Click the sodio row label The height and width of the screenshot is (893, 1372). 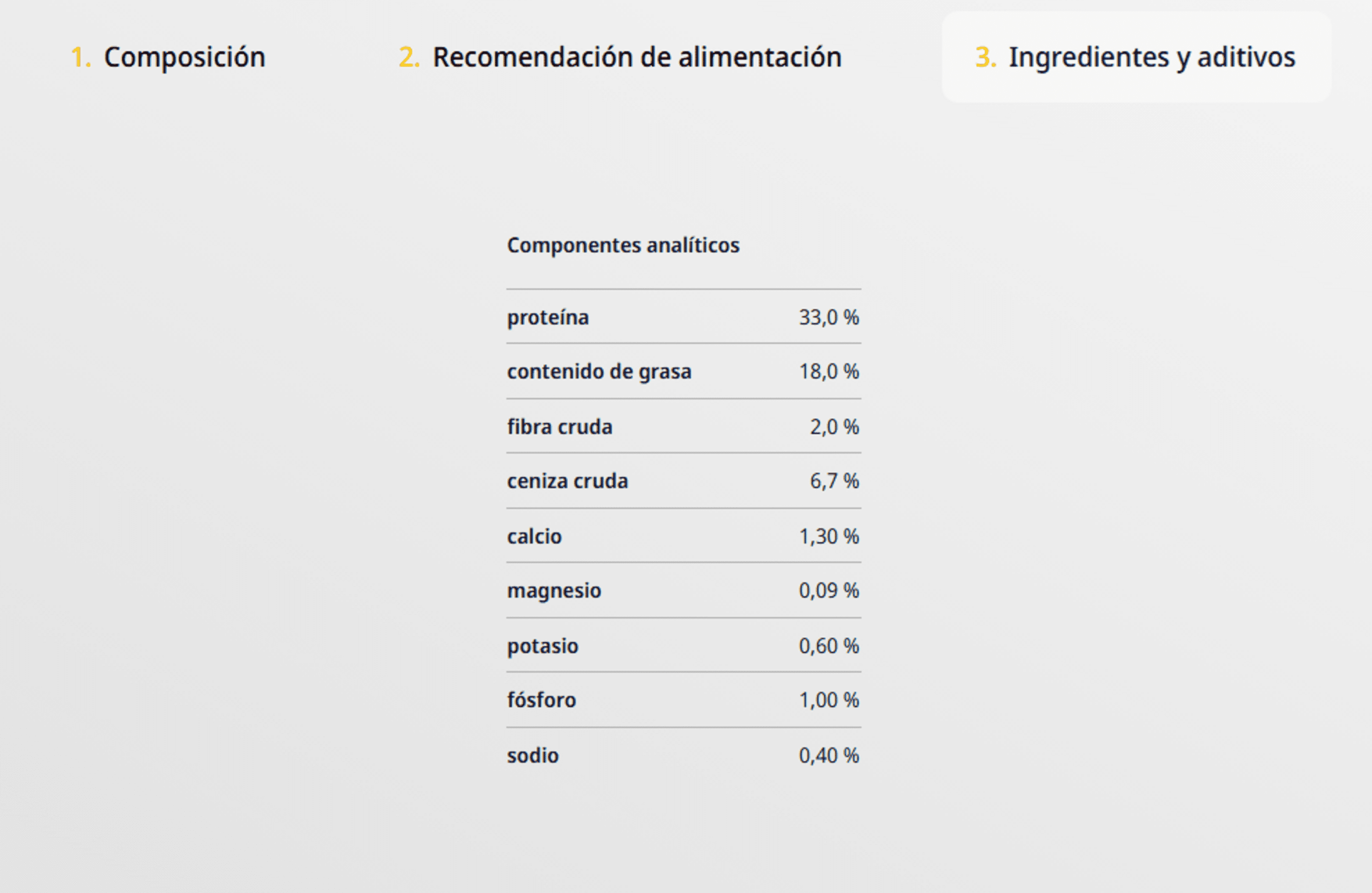[533, 755]
